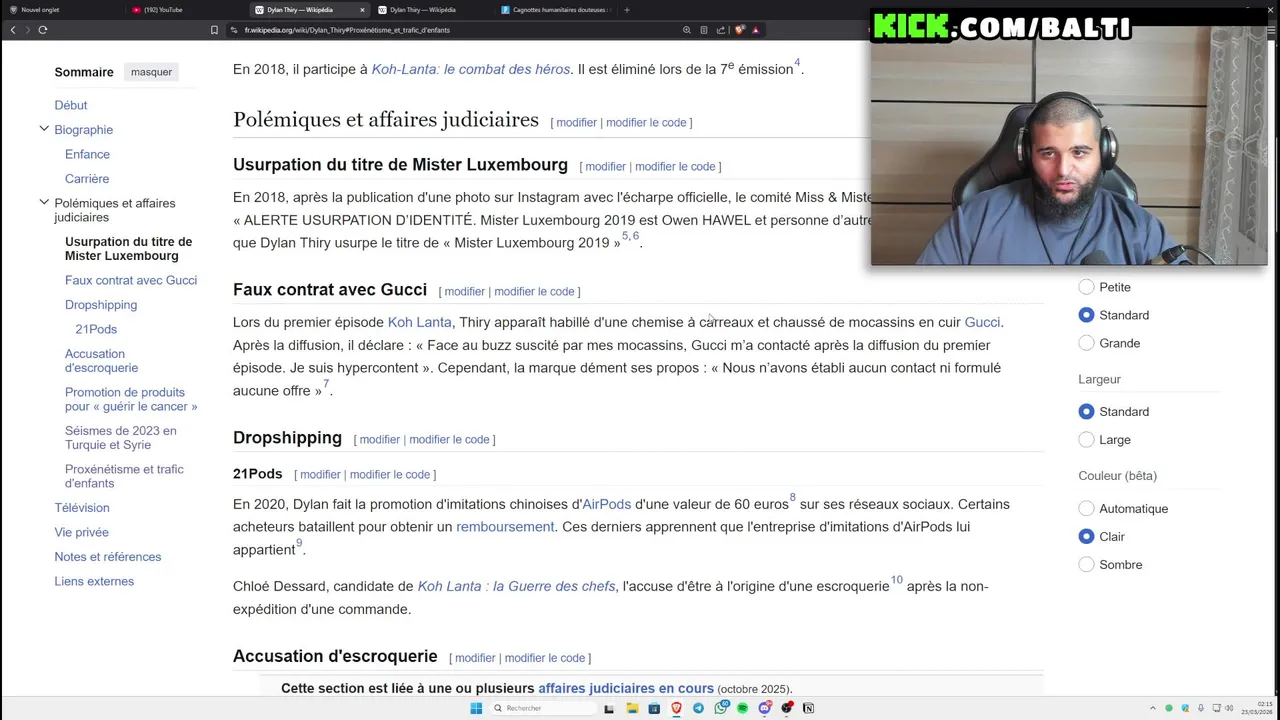Open Microsoft Store from the taskbar
The height and width of the screenshot is (720, 1280).
(x=654, y=708)
